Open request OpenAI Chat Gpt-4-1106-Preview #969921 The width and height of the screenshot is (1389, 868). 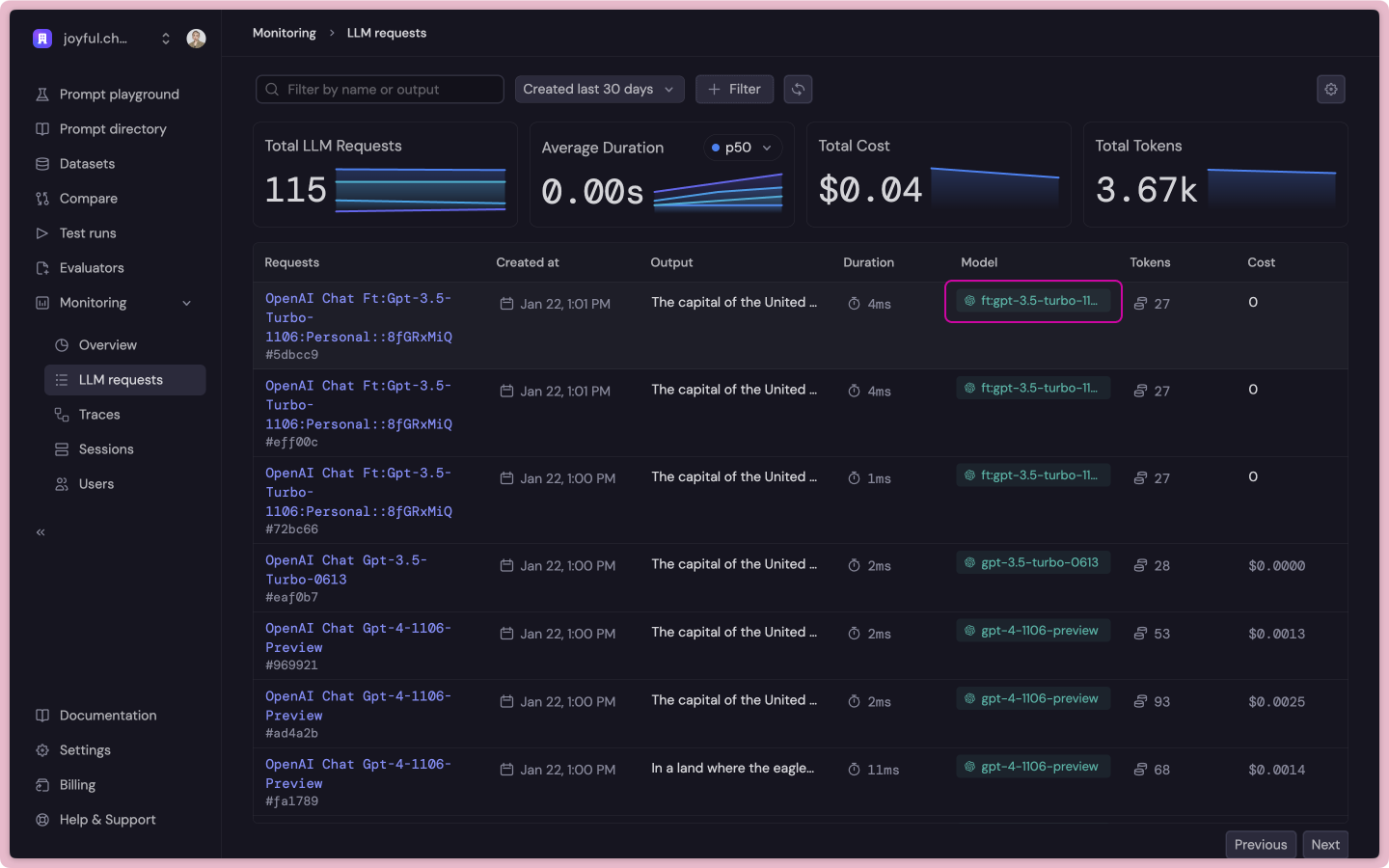(x=359, y=637)
